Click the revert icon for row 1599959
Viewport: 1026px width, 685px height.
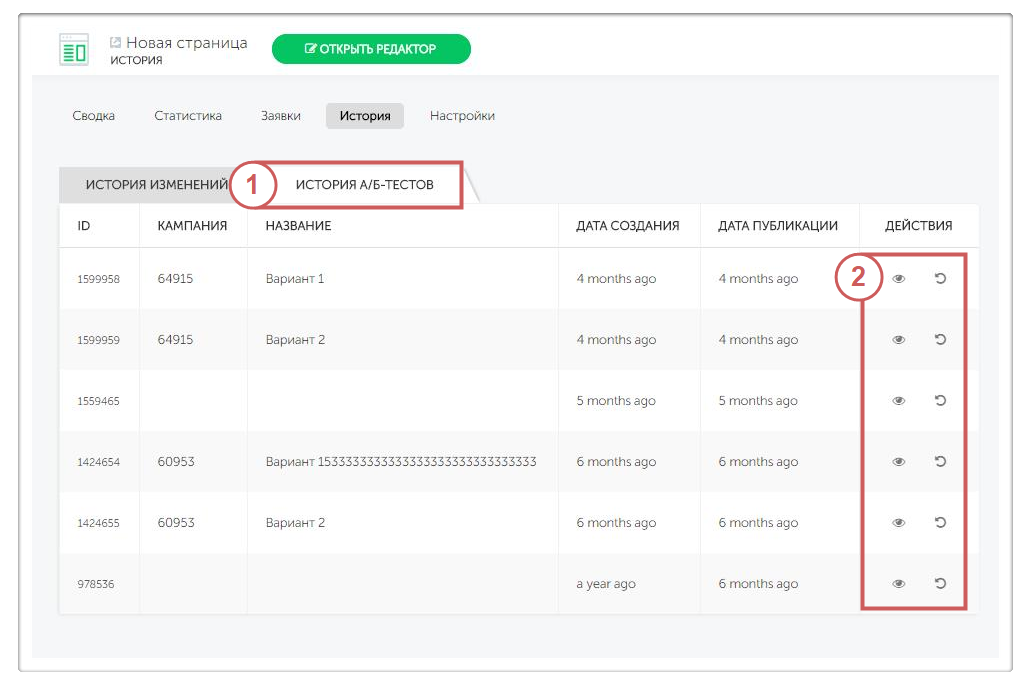click(940, 340)
